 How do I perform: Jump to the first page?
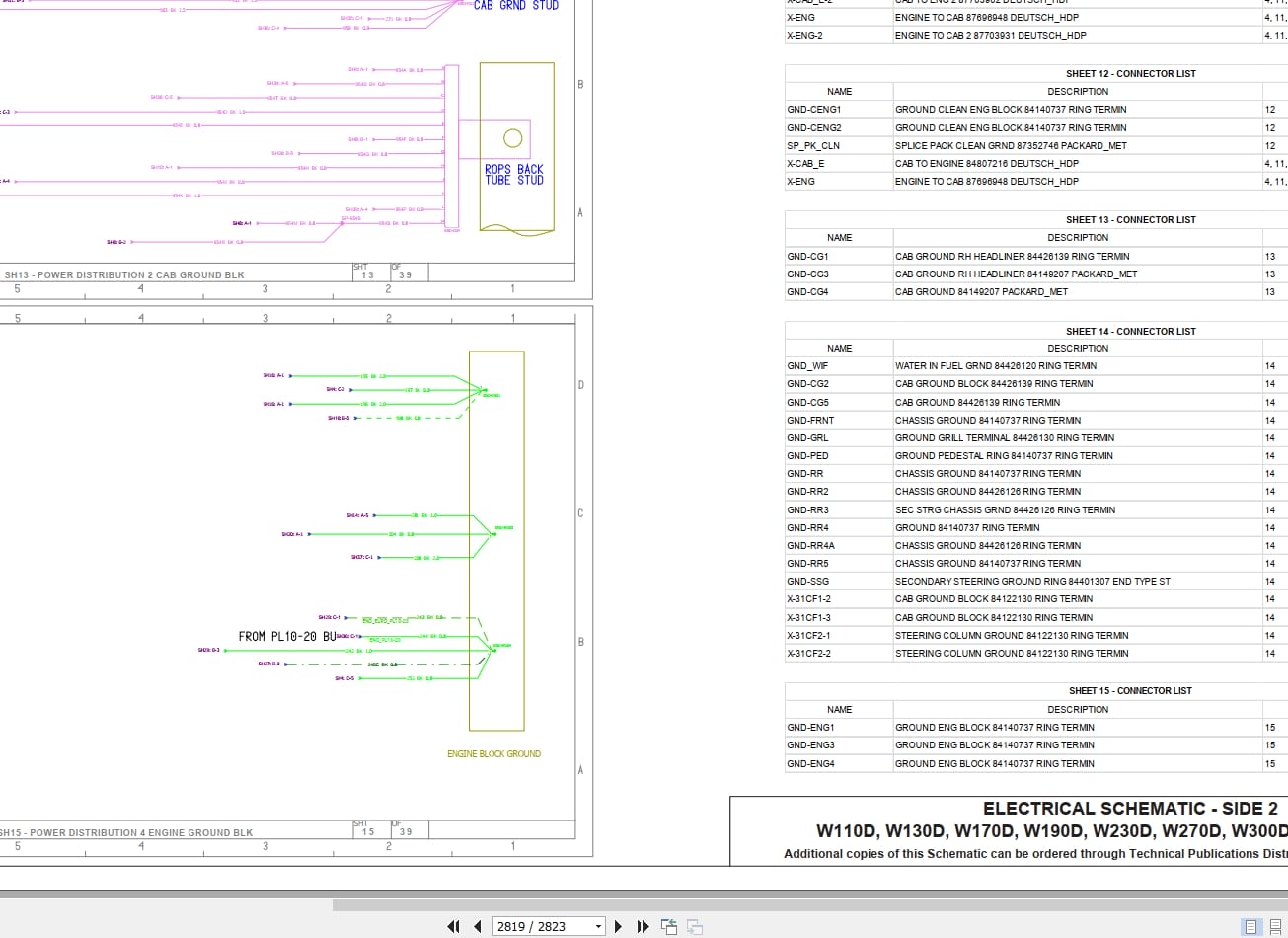click(x=453, y=926)
